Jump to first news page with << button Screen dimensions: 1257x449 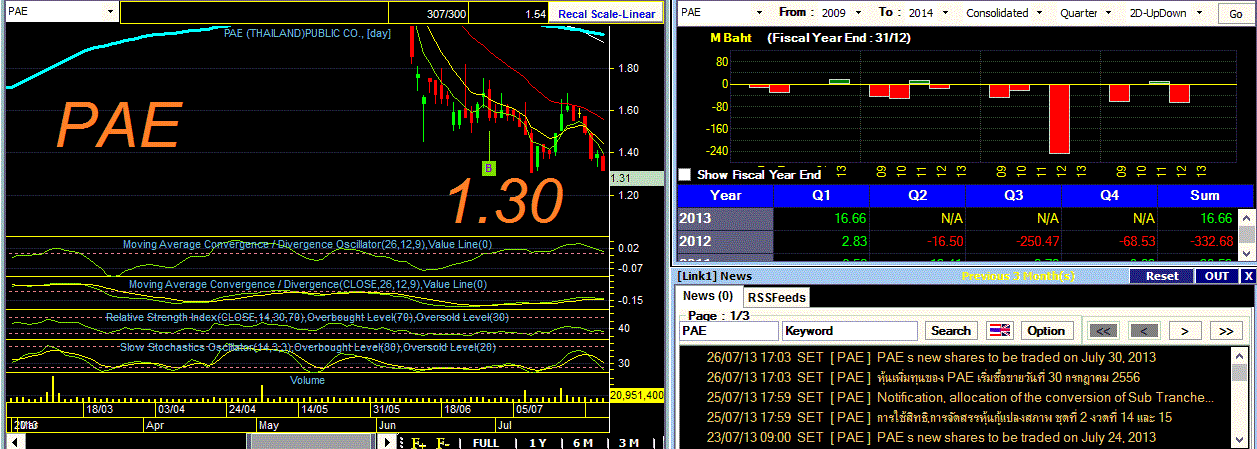coord(1103,331)
